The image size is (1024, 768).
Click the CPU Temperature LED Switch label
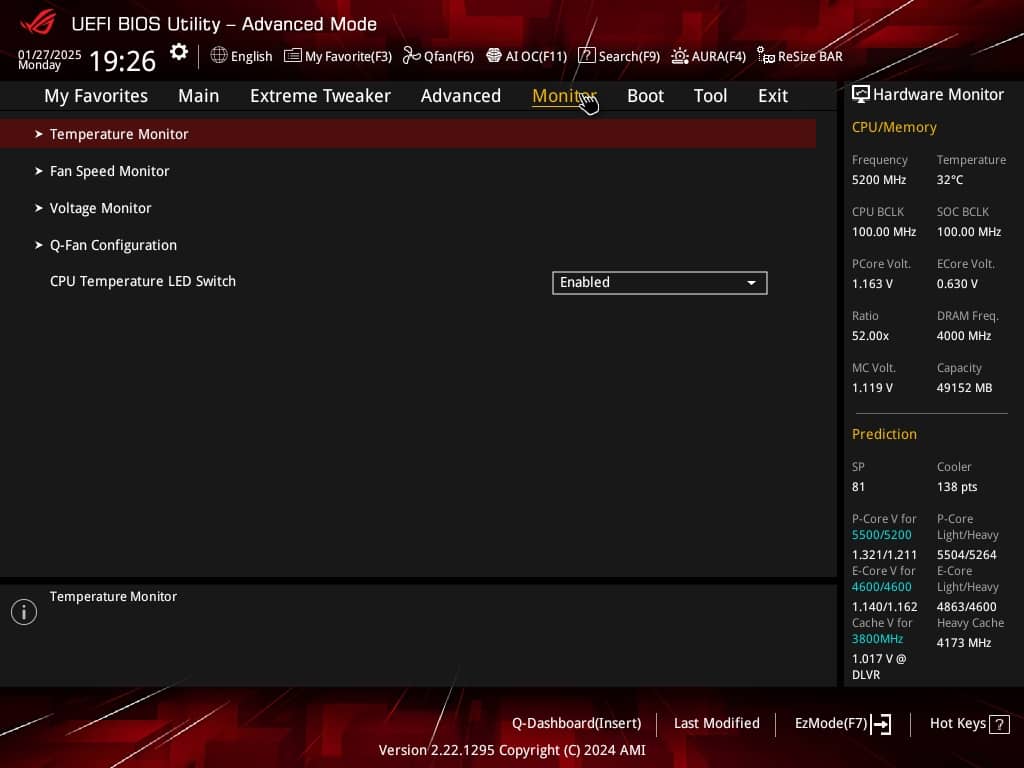[x=142, y=281]
